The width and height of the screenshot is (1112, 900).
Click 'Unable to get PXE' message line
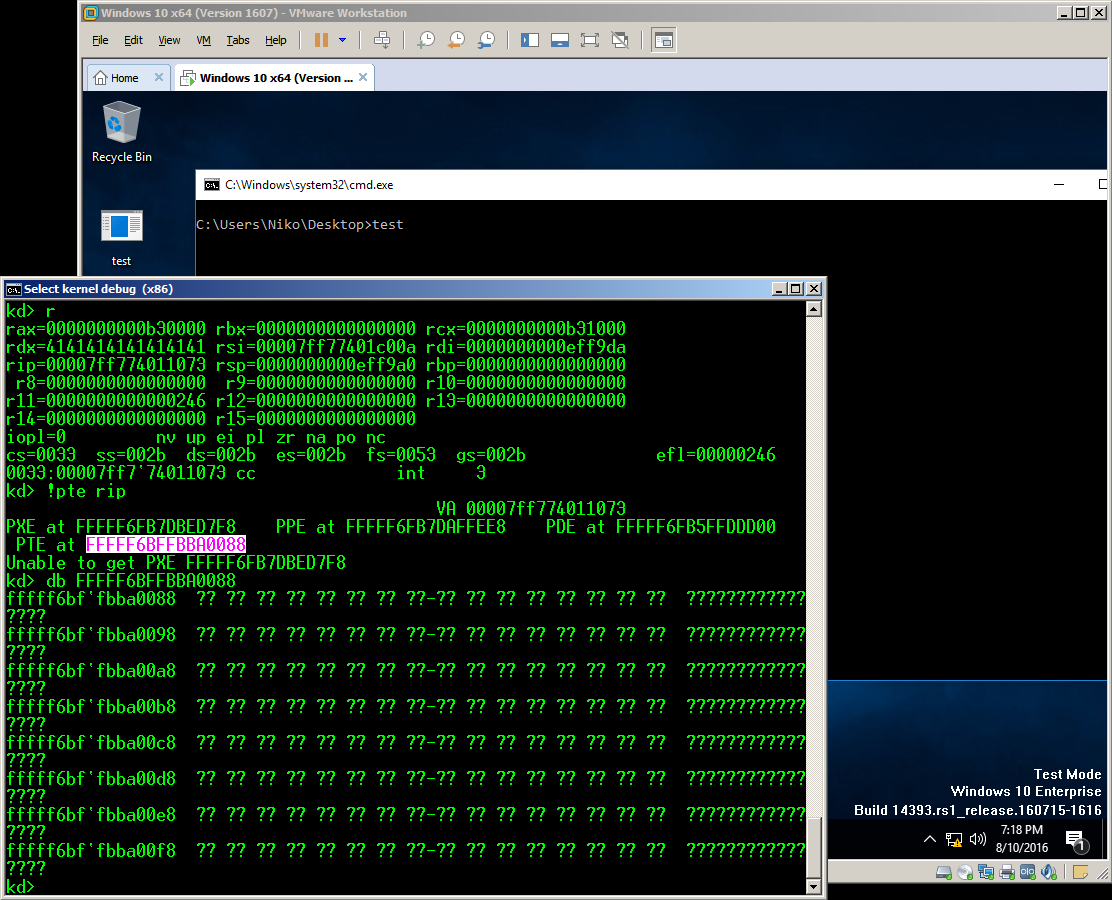point(176,563)
